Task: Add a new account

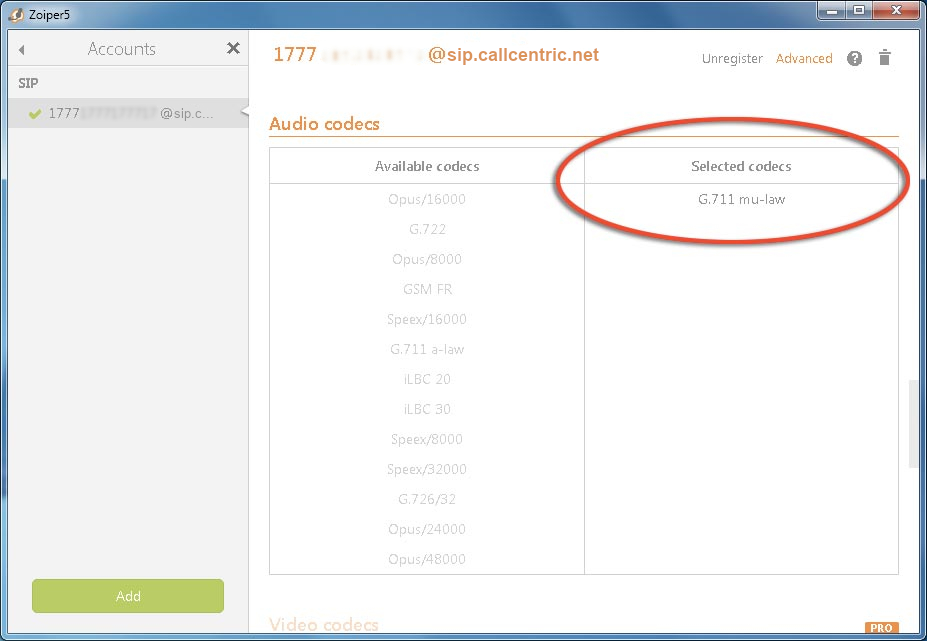Action: tap(128, 596)
